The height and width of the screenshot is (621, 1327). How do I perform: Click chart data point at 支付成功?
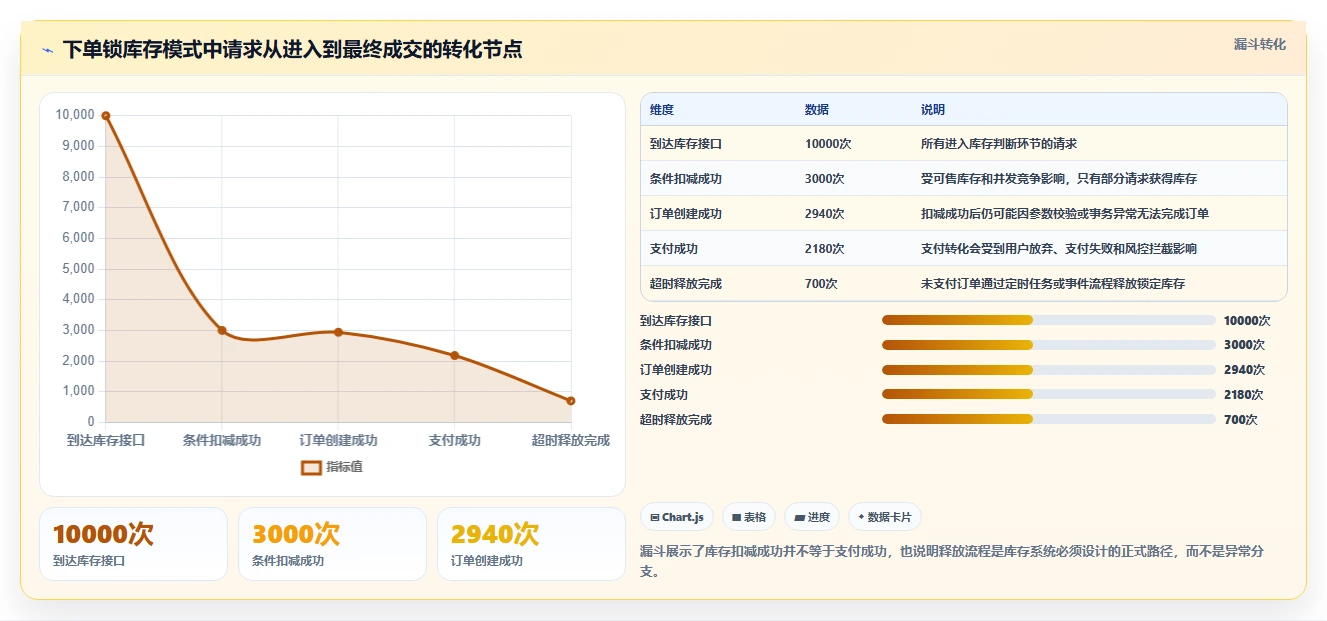point(454,355)
